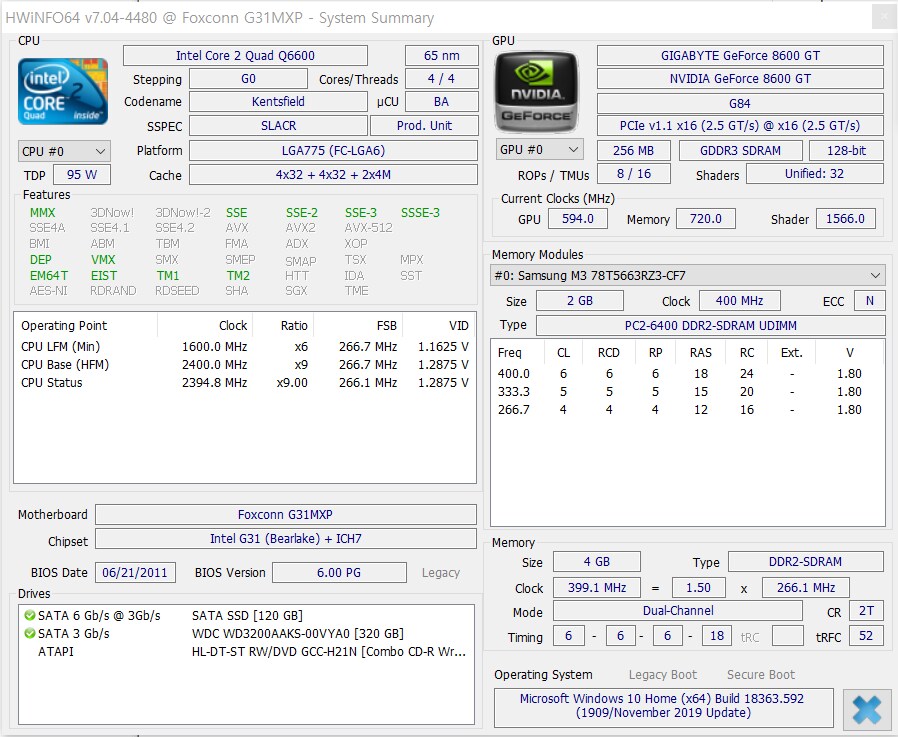Click the 400.0 frequency timing row
This screenshot has height=737, width=898.
coord(687,373)
